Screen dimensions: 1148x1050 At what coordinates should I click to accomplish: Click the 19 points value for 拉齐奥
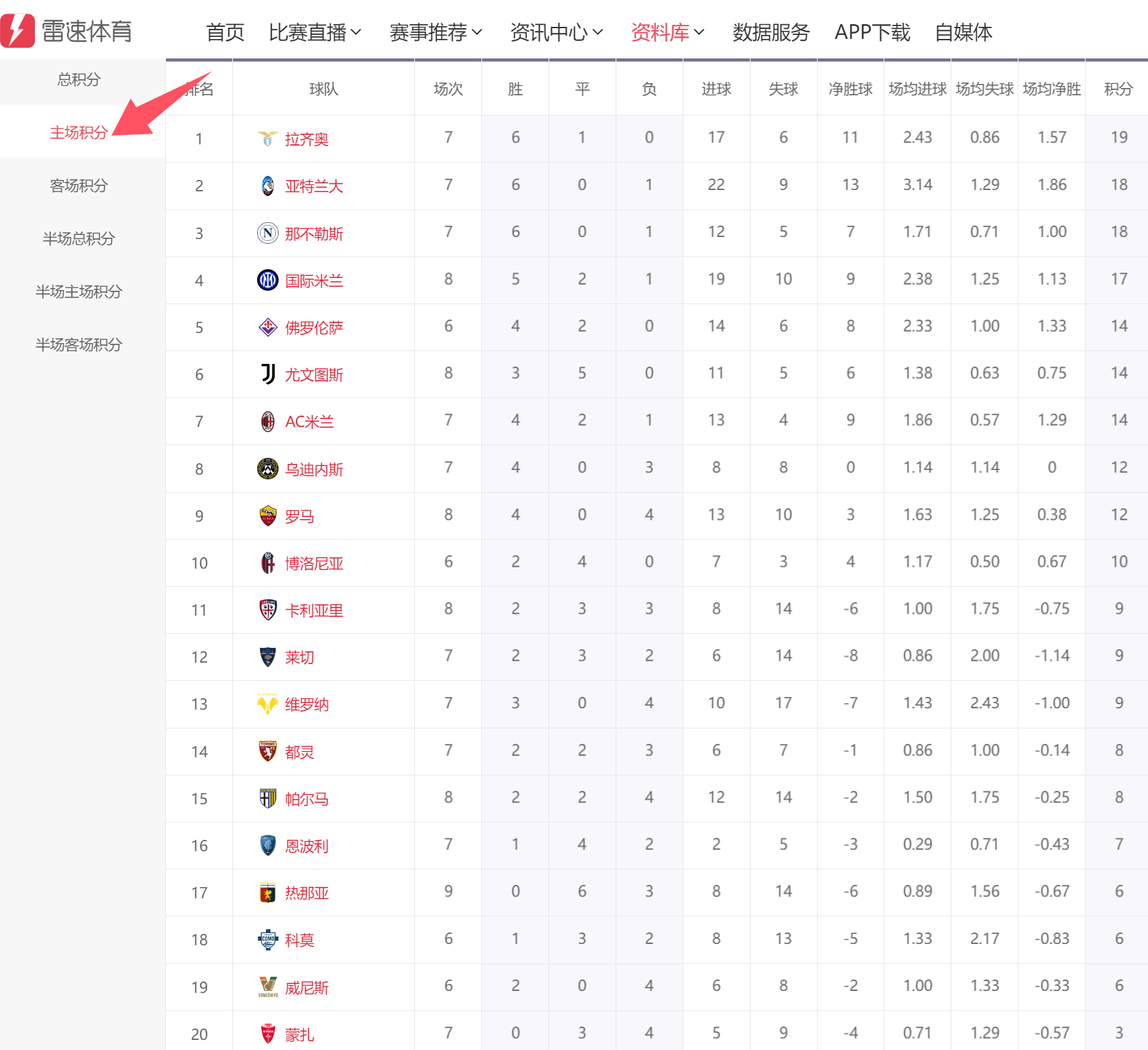[x=1119, y=137]
